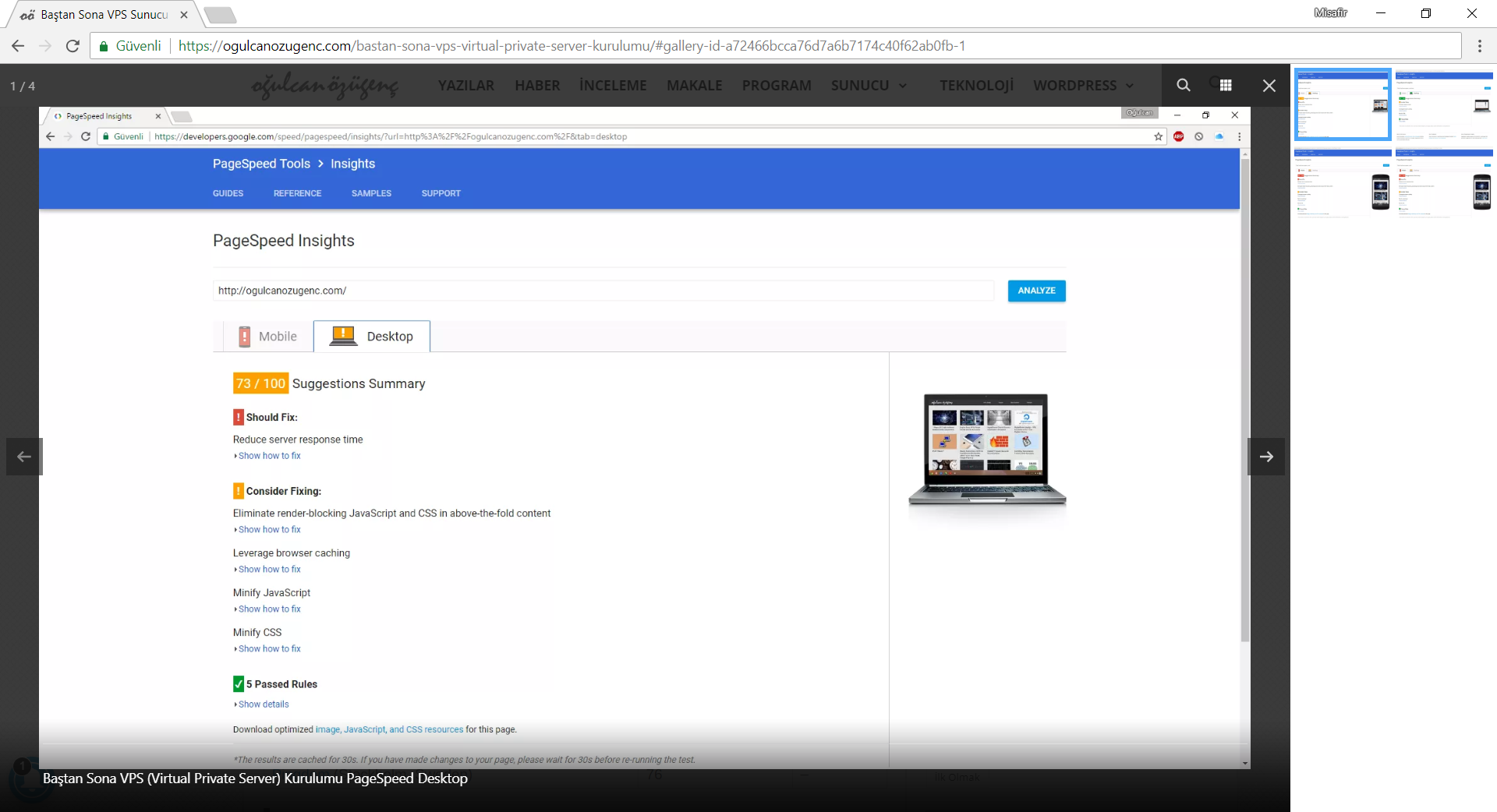
Task: Click the ogulcanozugenc site logo
Action: point(325,86)
